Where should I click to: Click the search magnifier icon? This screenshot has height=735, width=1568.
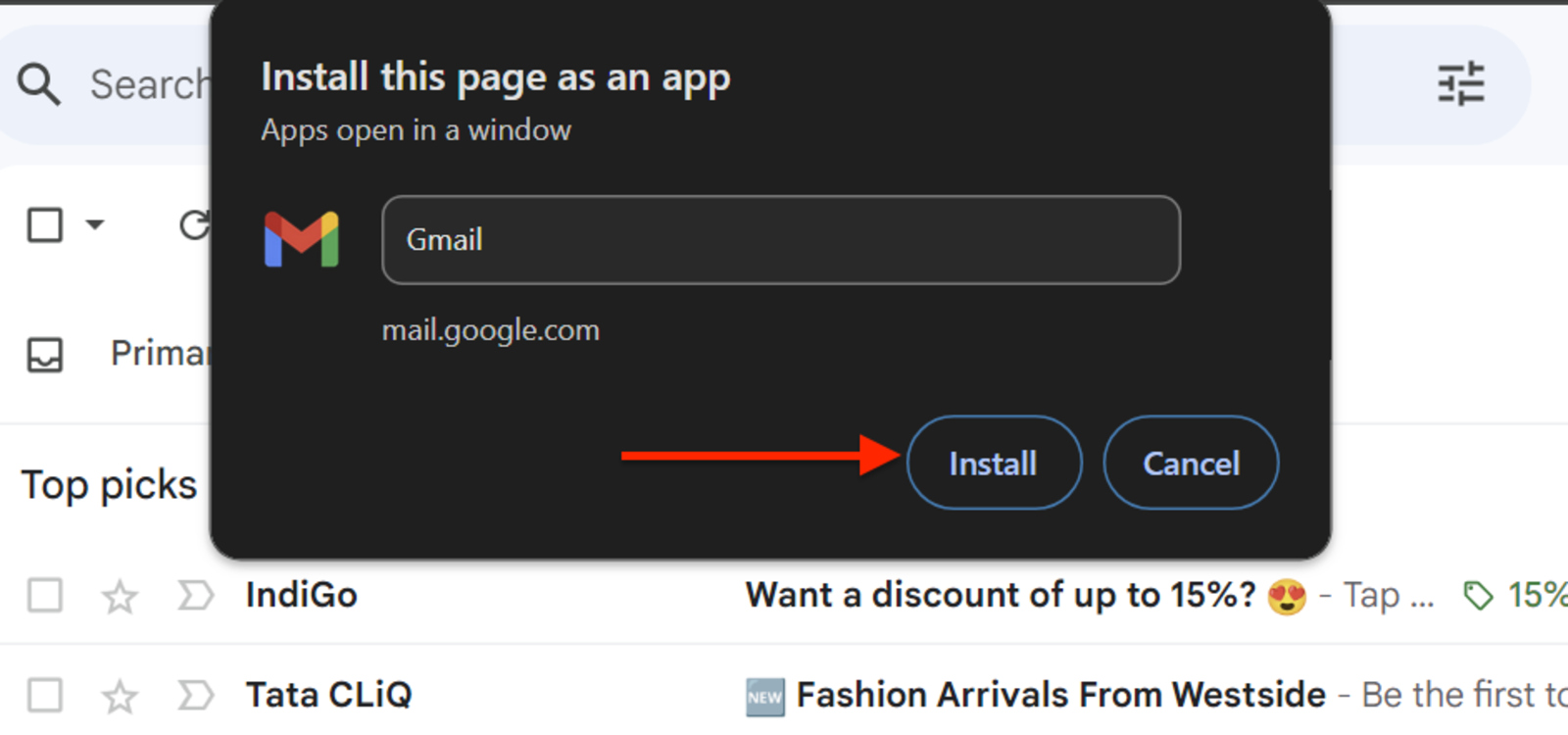click(39, 84)
